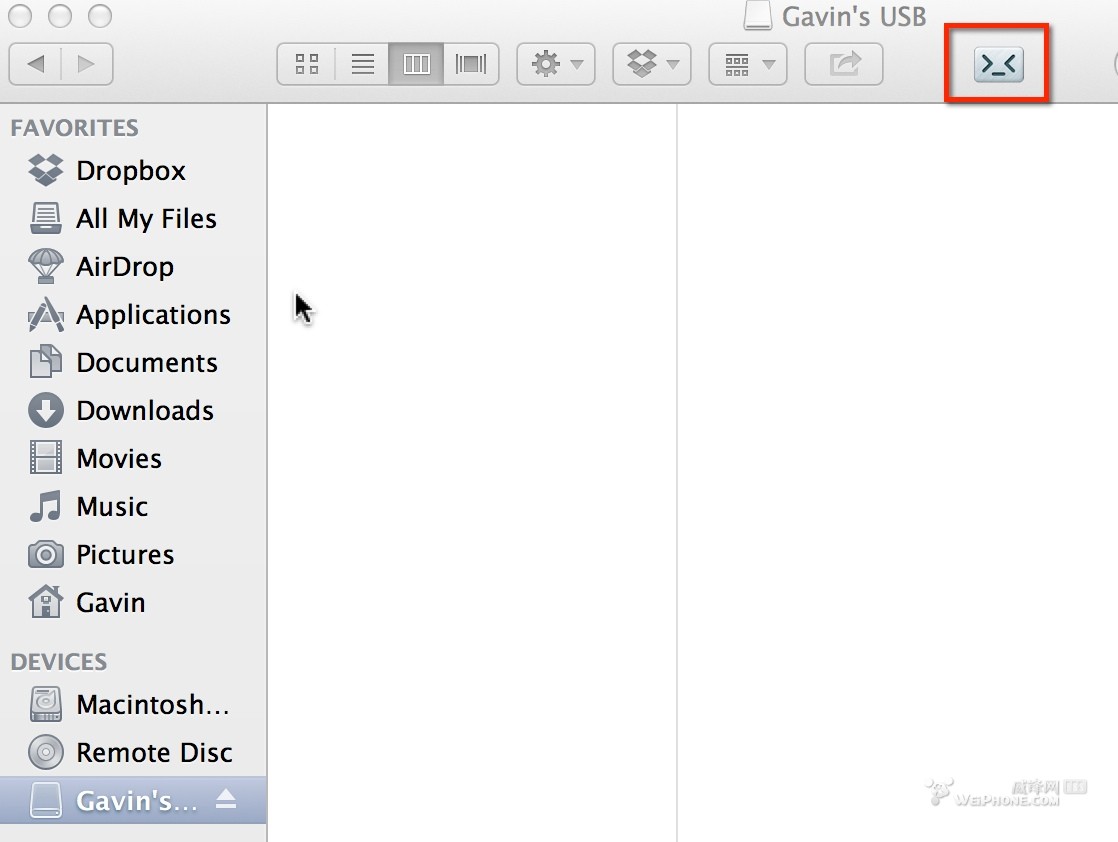
Task: Switch to Cover Flow view
Action: tap(471, 64)
